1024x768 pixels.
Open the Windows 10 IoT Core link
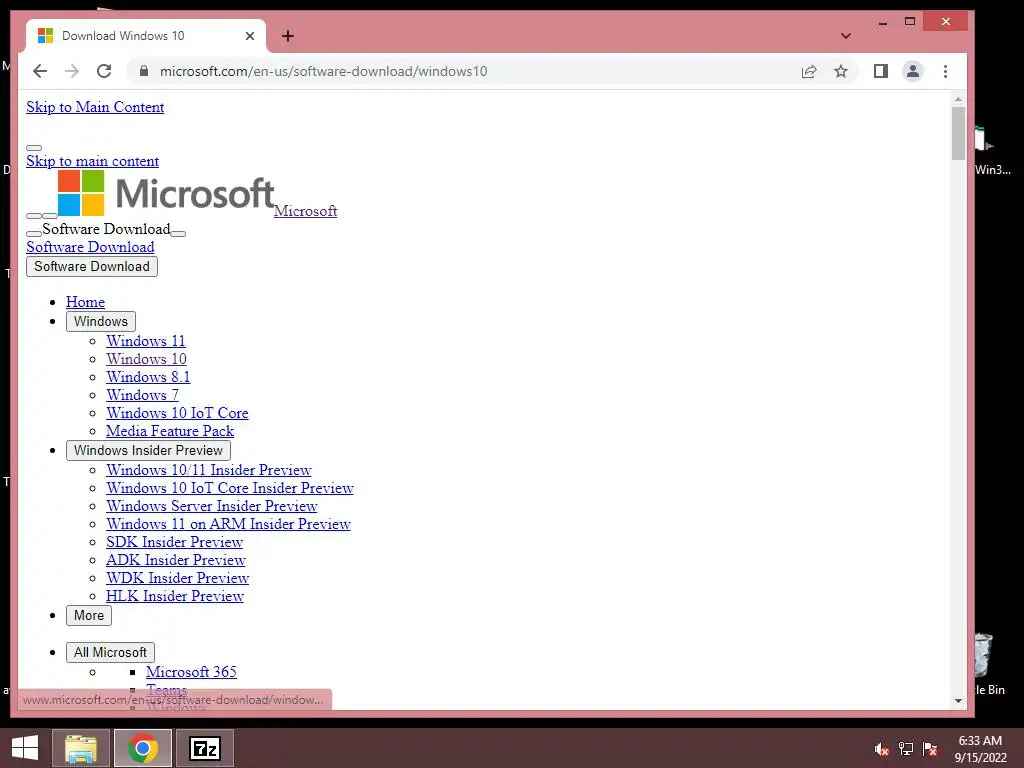(178, 413)
